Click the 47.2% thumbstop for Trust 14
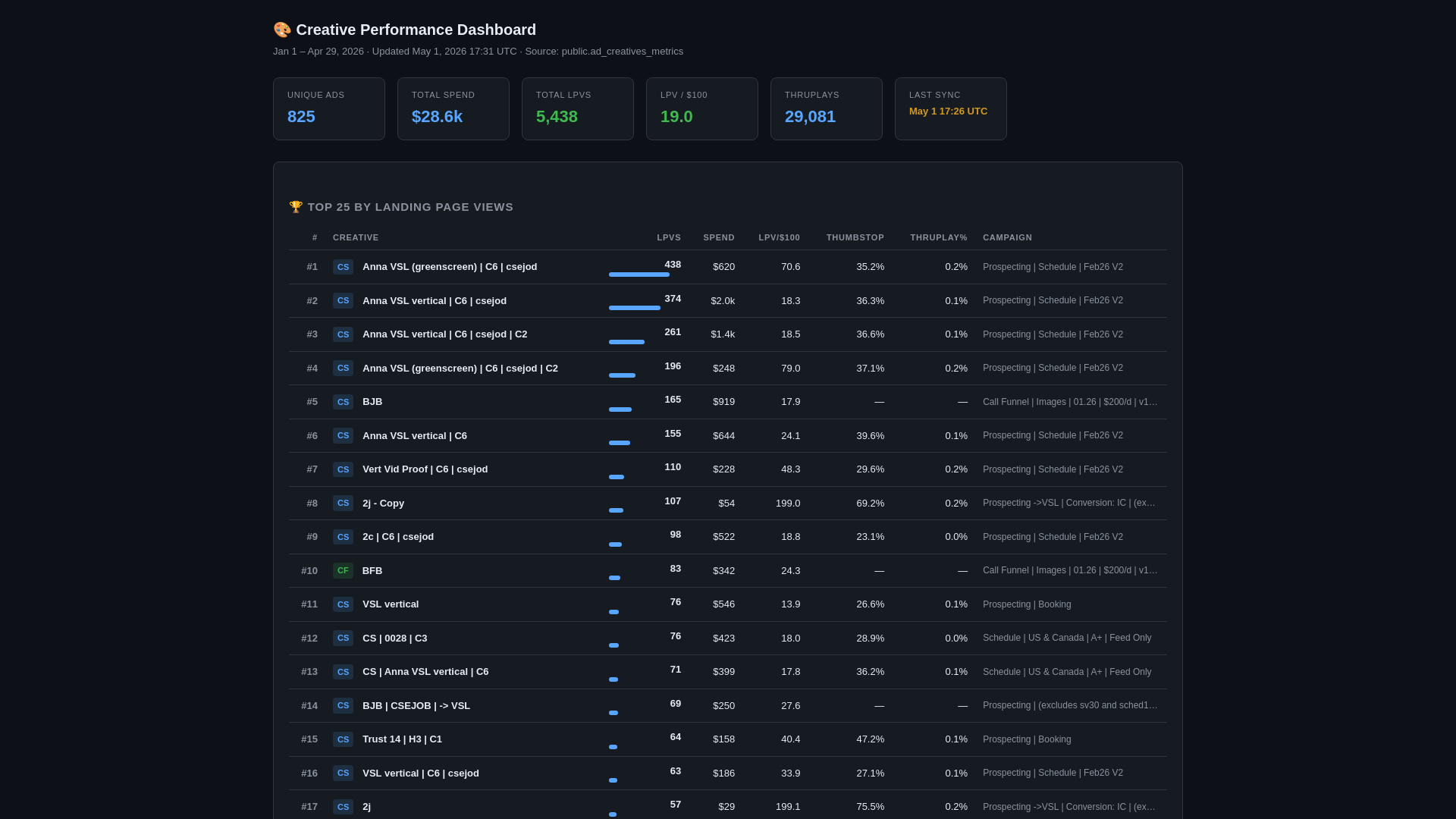This screenshot has height=819, width=1456. [871, 739]
